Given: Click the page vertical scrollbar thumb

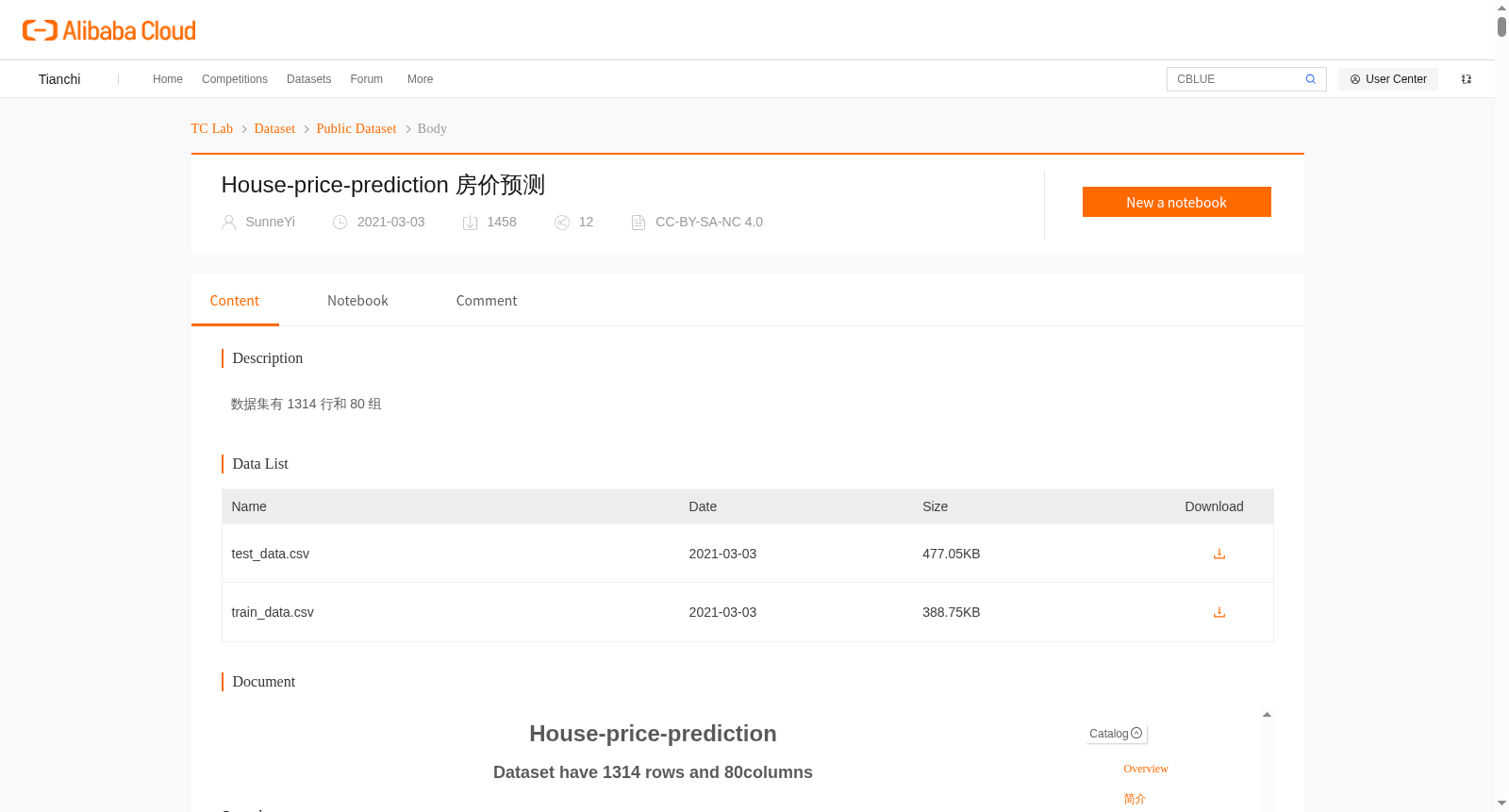Looking at the screenshot, I should [1501, 26].
